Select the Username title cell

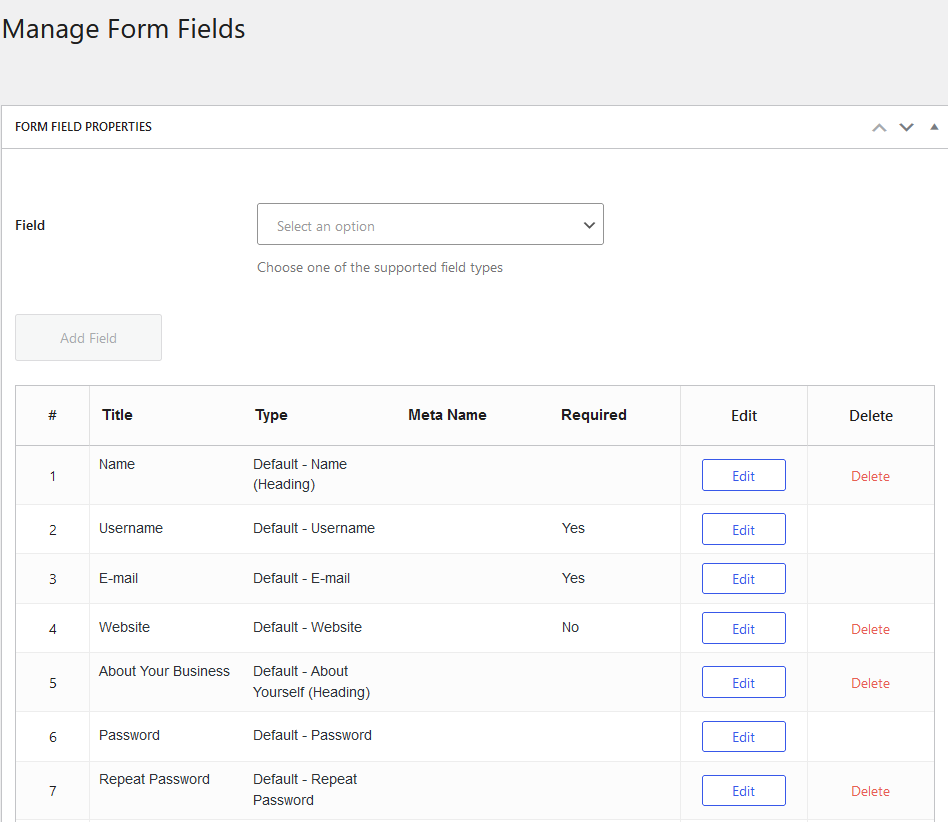point(131,528)
